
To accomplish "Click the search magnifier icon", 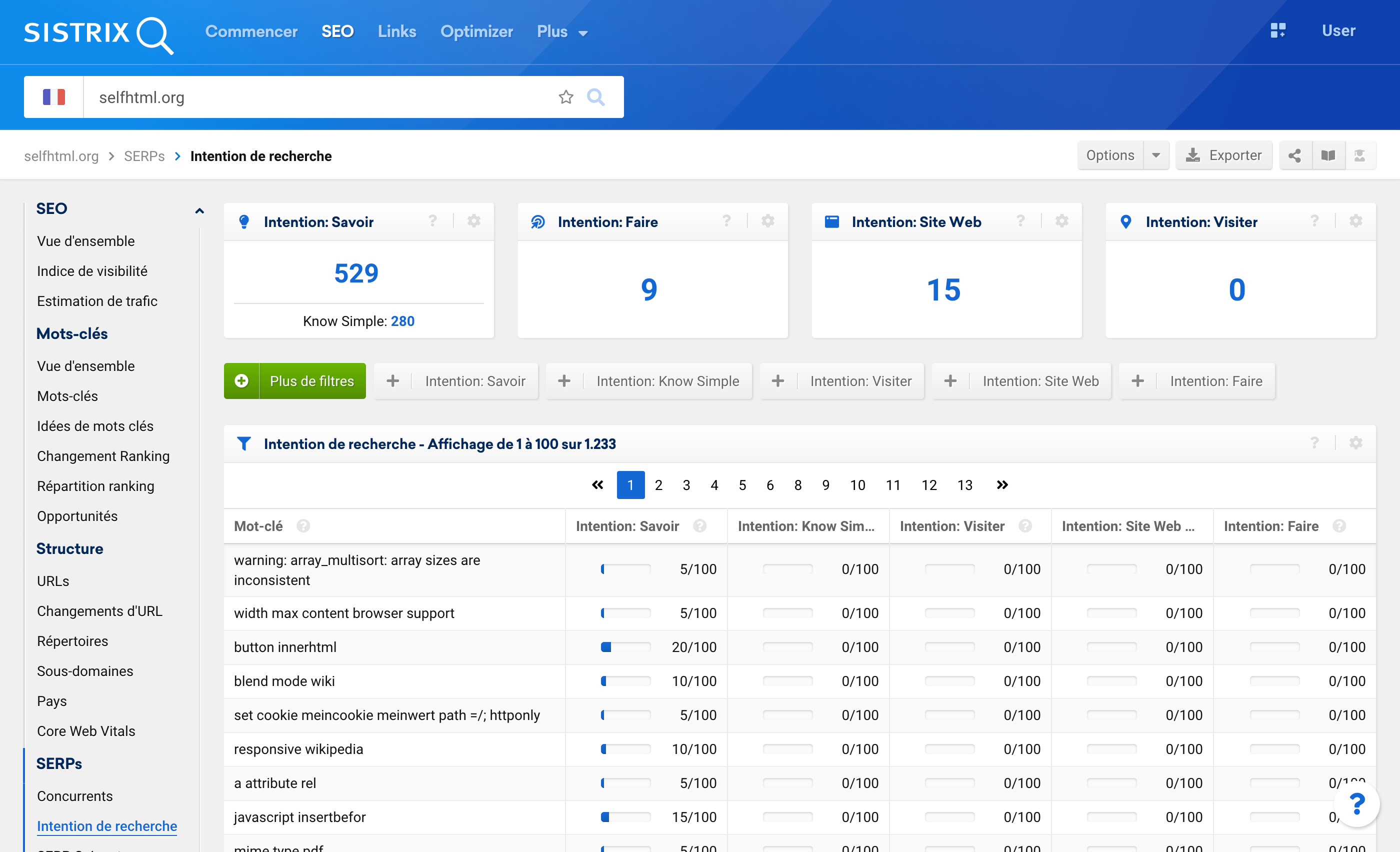I will tap(595, 97).
